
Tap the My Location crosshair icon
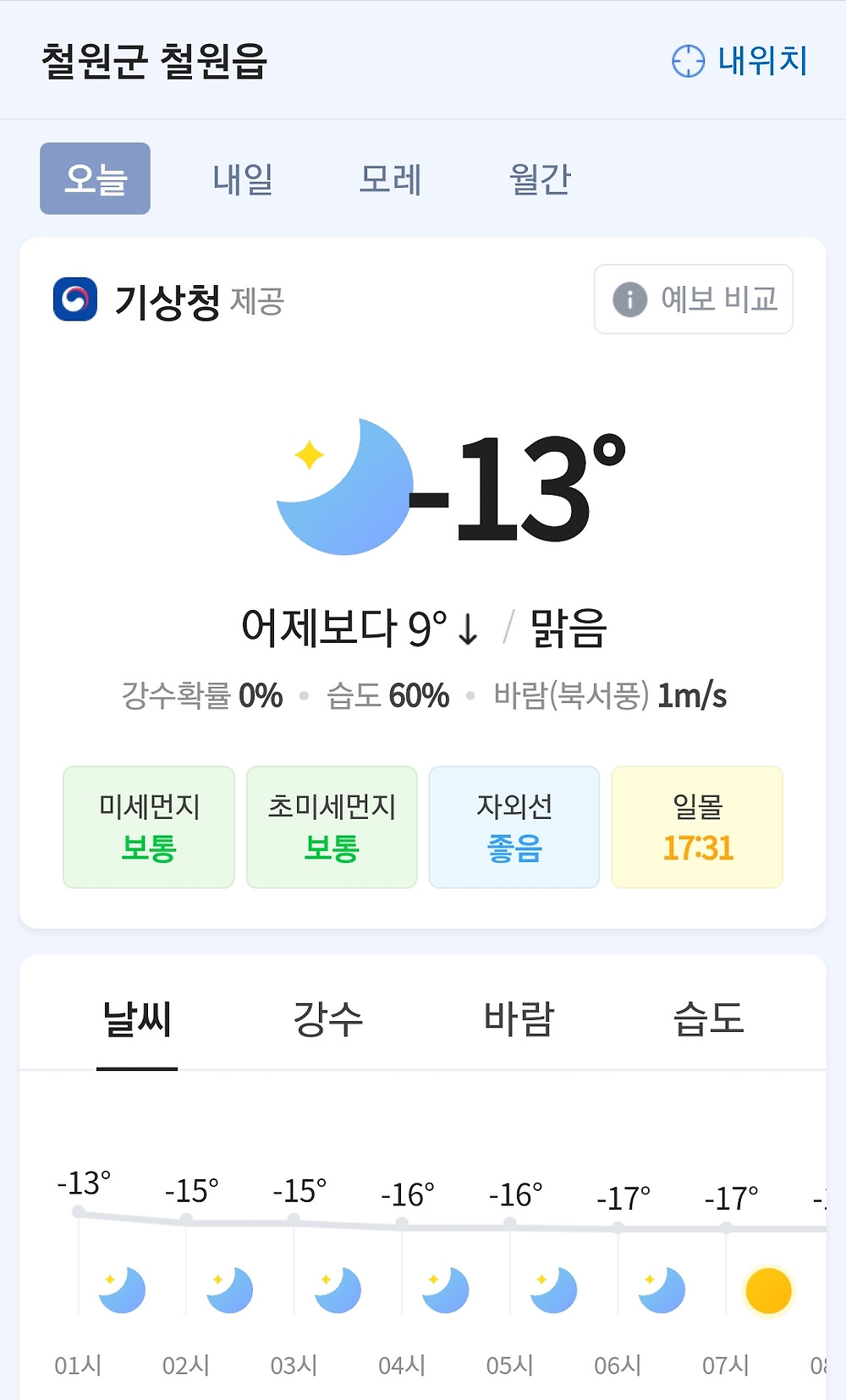point(688,61)
